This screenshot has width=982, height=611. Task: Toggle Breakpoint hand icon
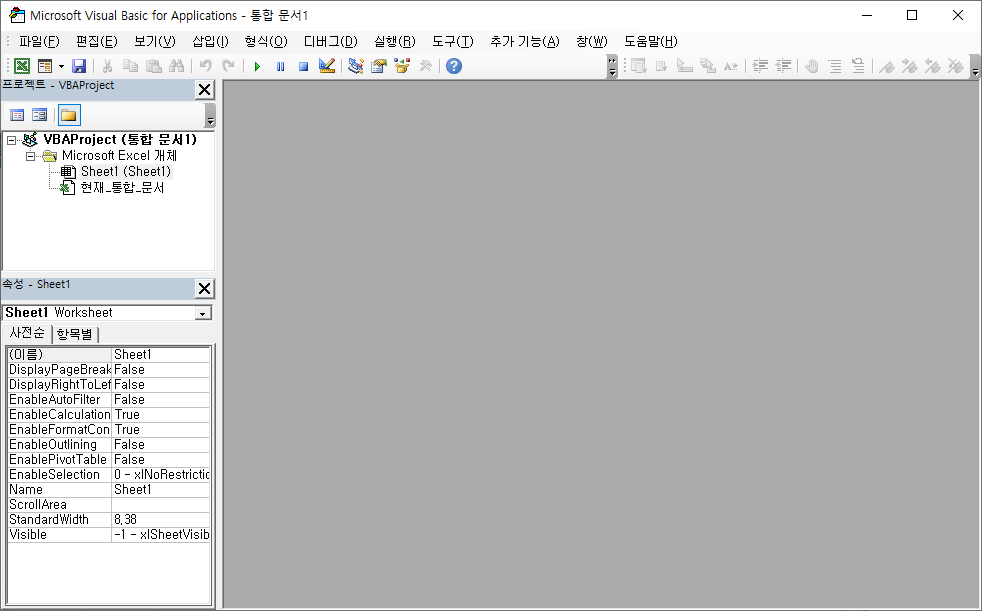point(812,66)
